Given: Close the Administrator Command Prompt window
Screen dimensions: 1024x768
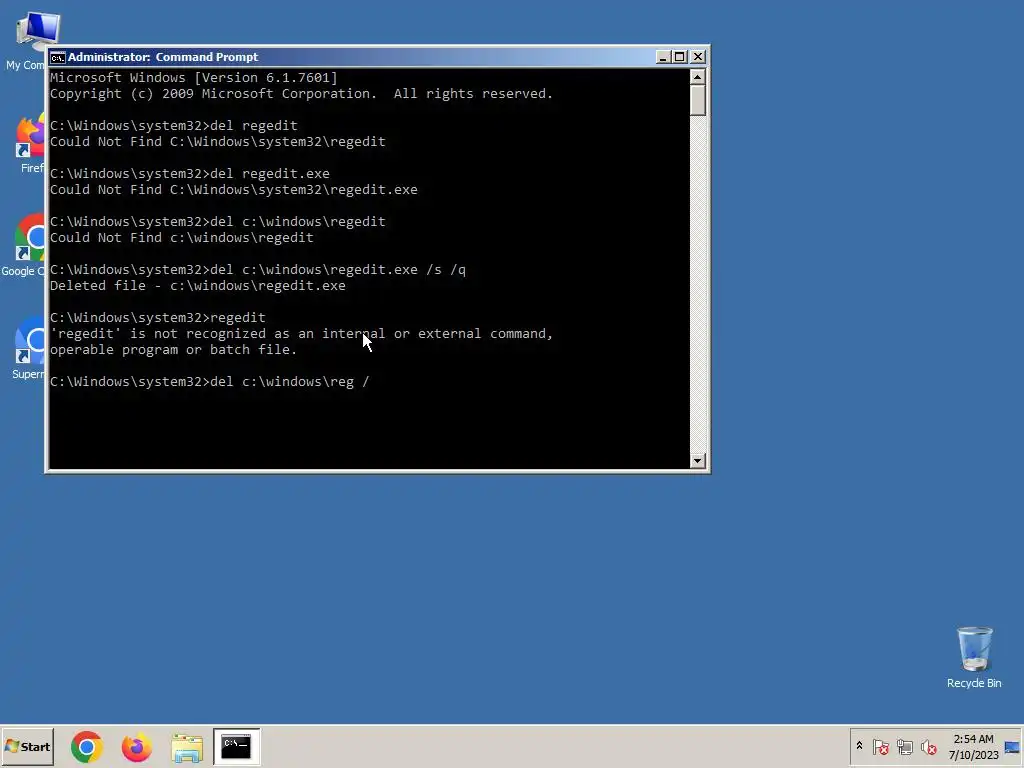Looking at the screenshot, I should 697,57.
